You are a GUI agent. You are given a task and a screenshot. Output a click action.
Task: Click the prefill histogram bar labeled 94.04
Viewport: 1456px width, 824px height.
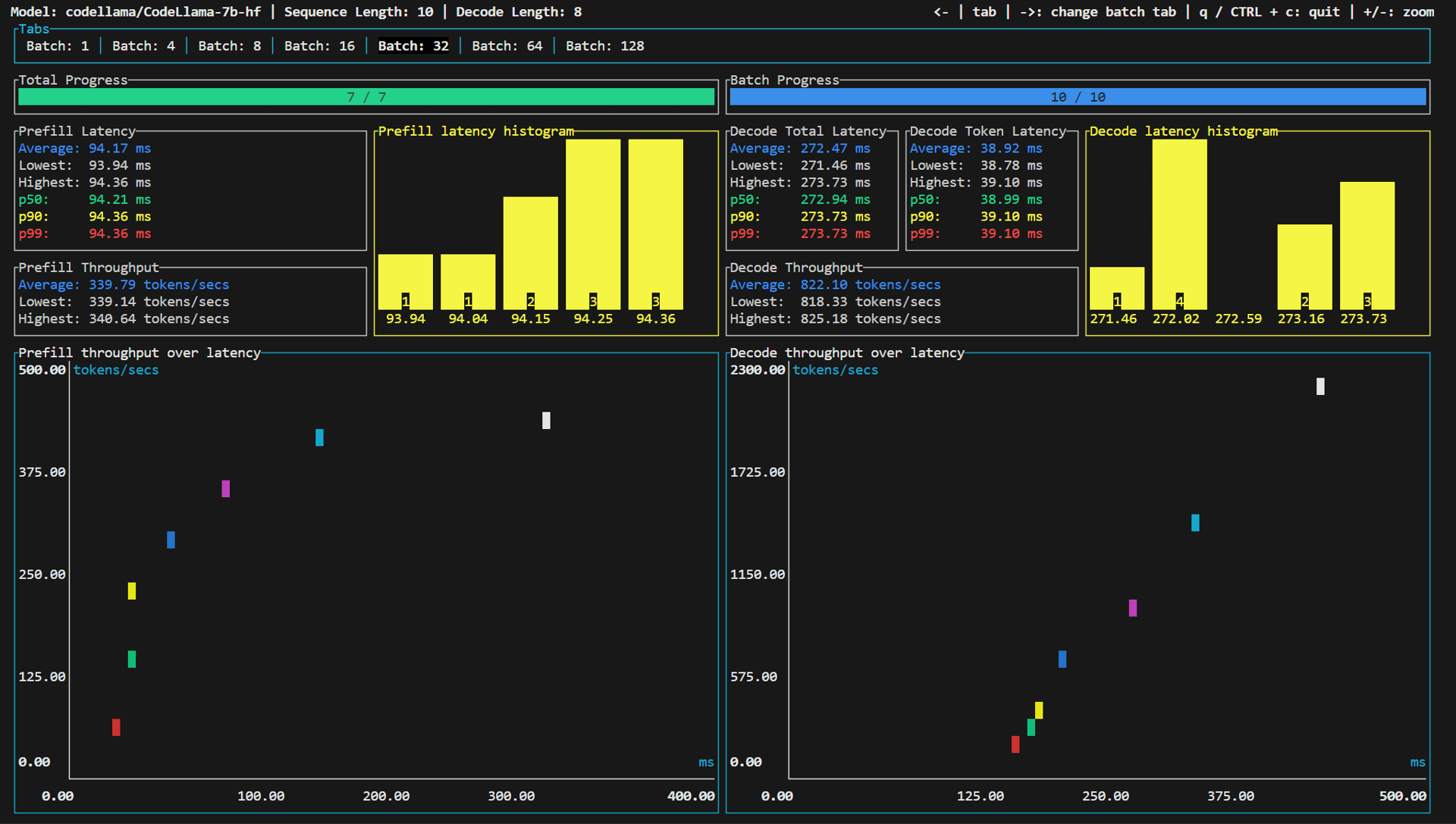click(x=468, y=281)
